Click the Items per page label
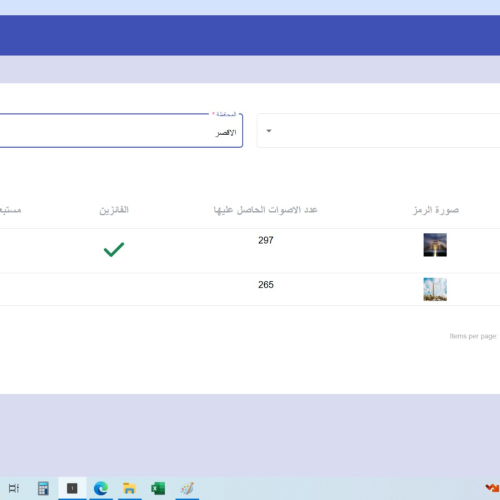This screenshot has width=500, height=500. click(x=473, y=336)
